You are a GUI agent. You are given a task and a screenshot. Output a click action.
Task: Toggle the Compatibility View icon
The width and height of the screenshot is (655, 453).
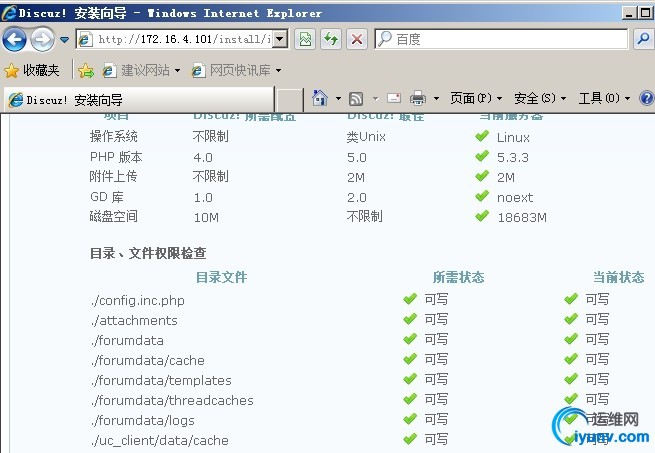point(305,39)
